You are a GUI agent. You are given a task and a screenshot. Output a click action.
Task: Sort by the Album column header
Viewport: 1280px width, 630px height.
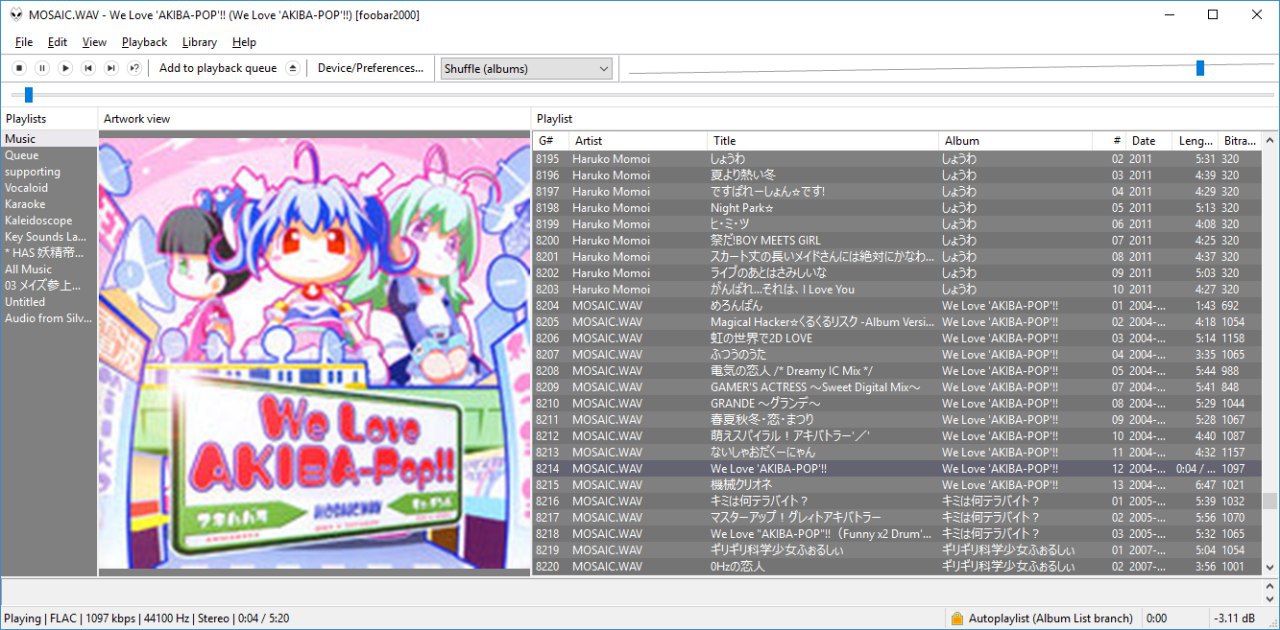(x=1015, y=141)
